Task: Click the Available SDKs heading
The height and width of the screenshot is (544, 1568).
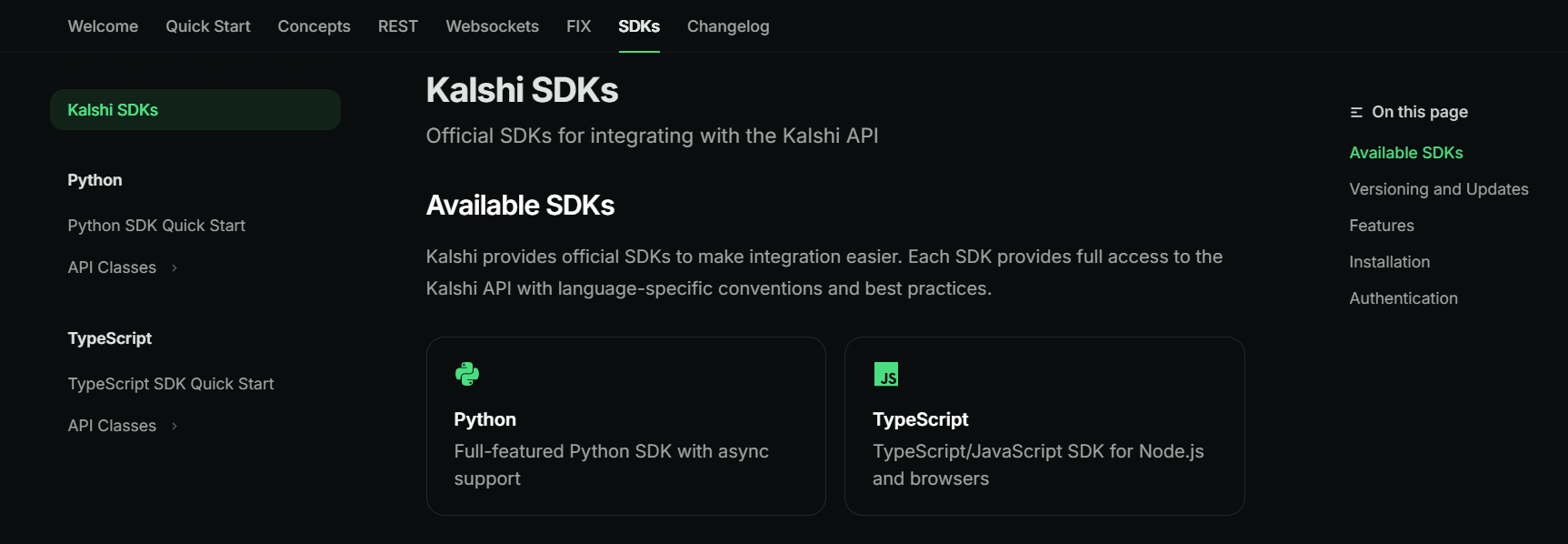Action: [521, 206]
